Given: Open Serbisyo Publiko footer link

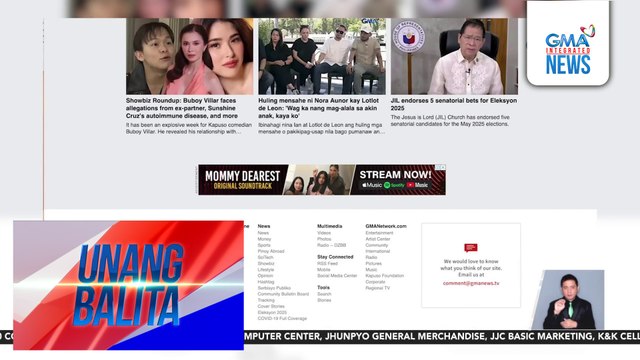Looking at the screenshot, I should (x=274, y=288).
